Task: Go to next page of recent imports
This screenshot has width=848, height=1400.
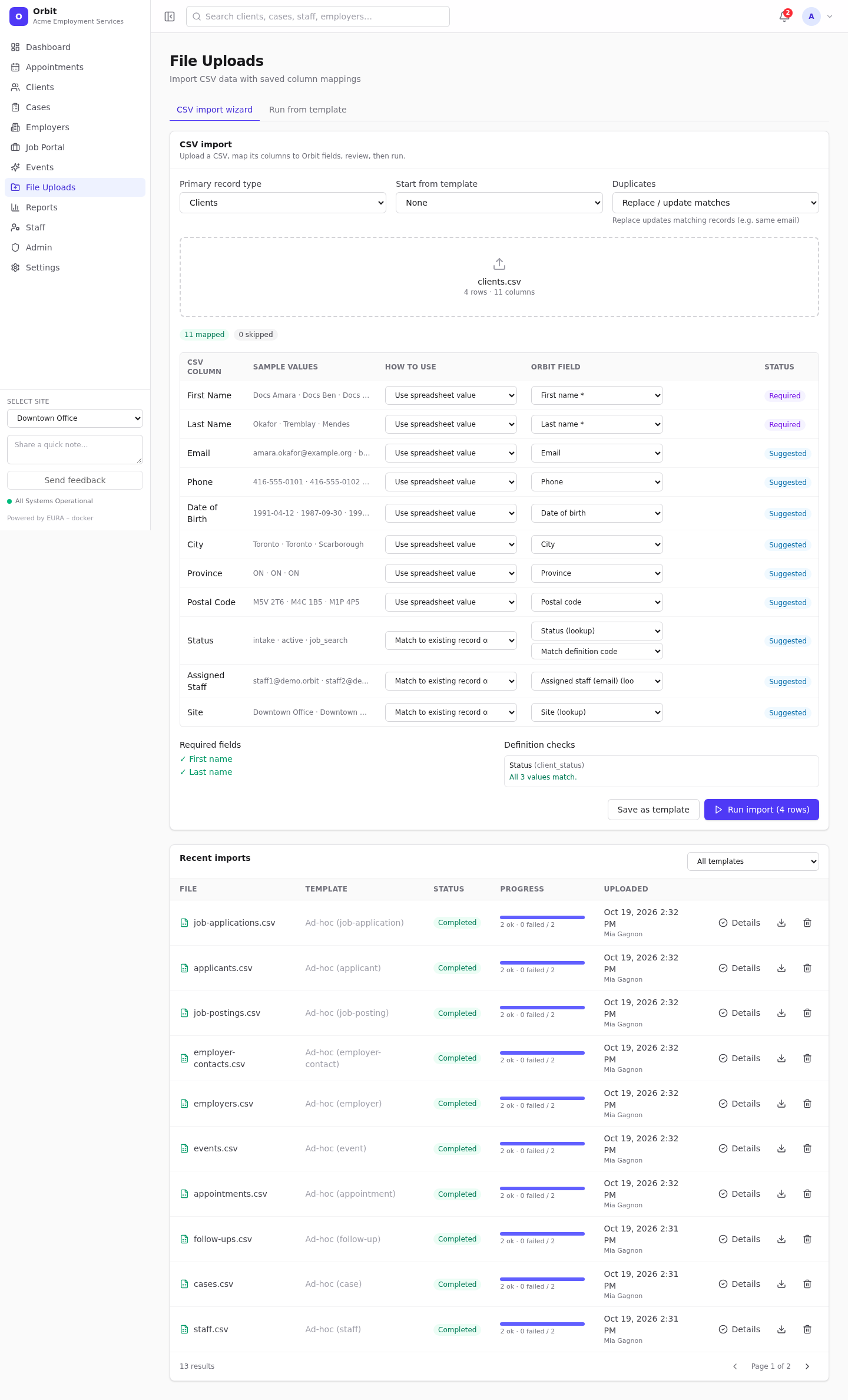Action: coord(807,1366)
